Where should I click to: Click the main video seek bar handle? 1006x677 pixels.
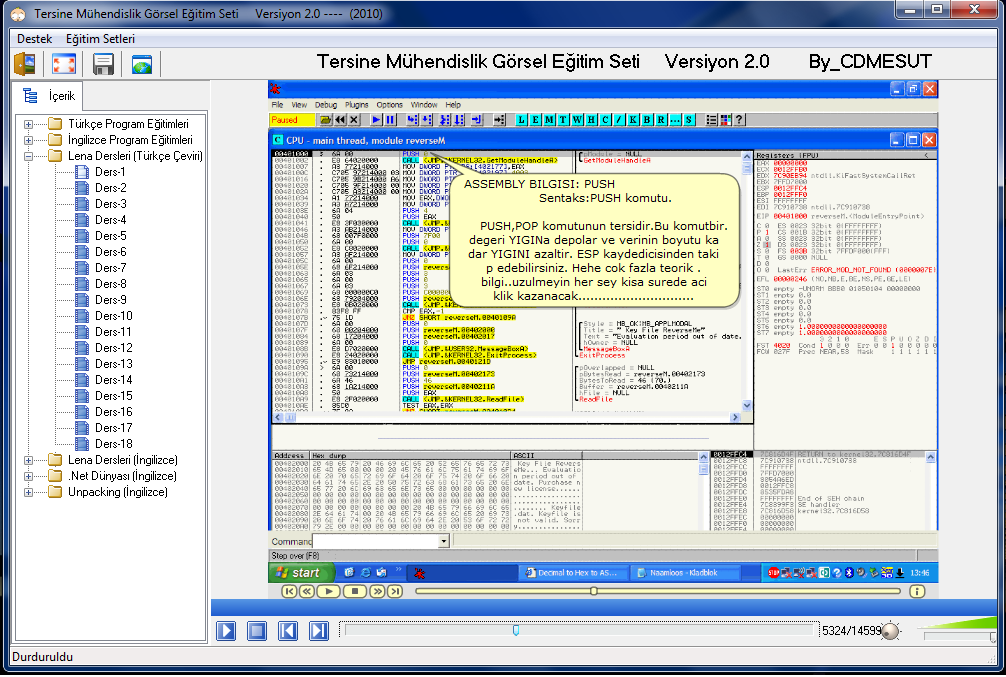coord(516,630)
